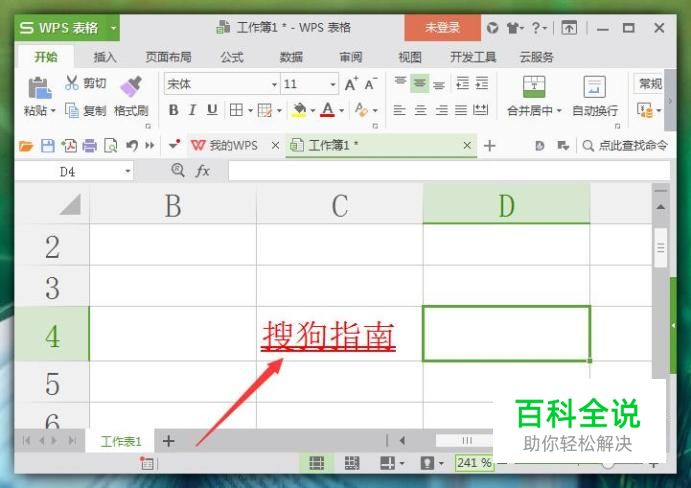Open fill color dropdown arrow

coord(312,110)
